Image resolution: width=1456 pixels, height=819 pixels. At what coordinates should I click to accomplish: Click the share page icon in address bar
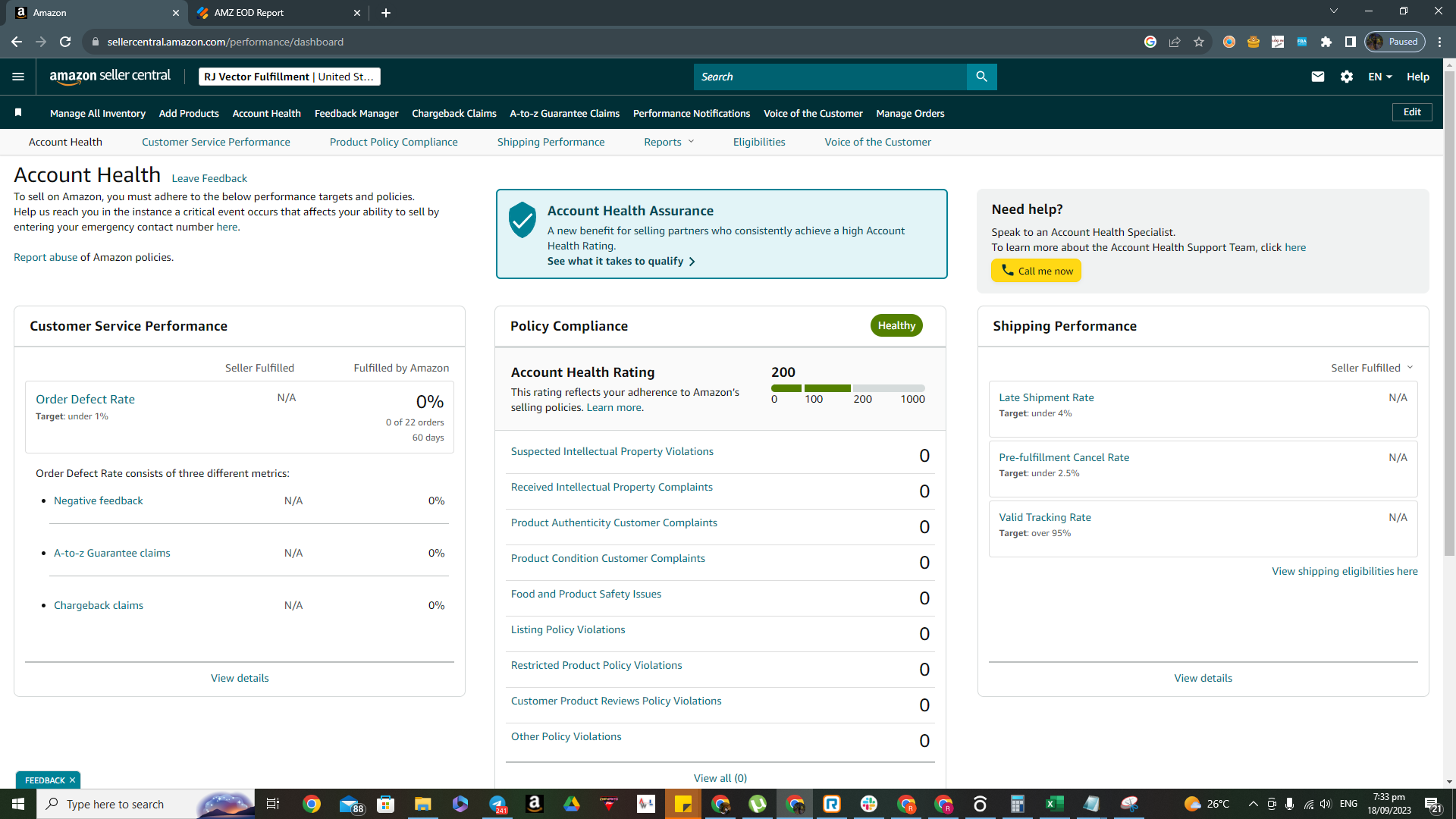(1175, 42)
